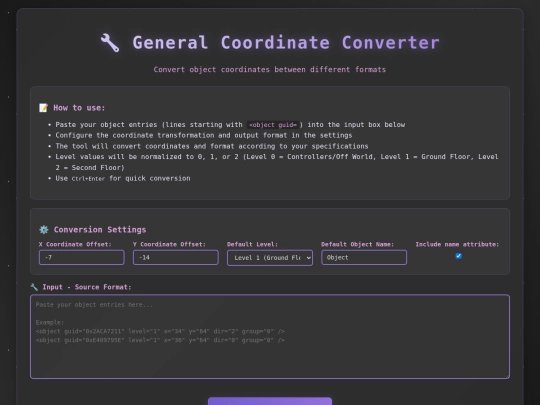Viewport: 540px width, 405px height.
Task: Click the Ctrl+Enter shortcut text
Action: (88, 179)
